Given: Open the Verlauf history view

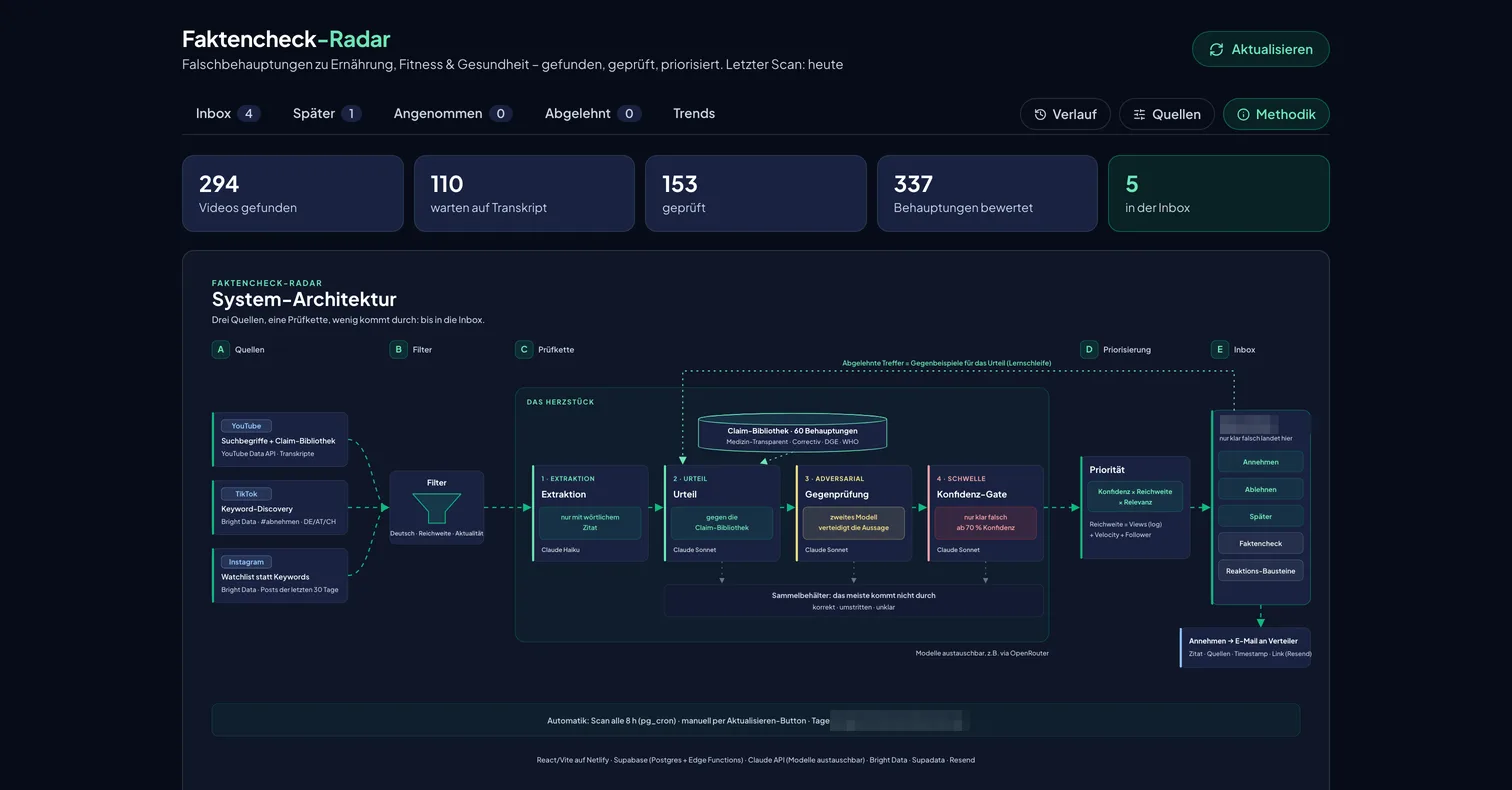Looking at the screenshot, I should [x=1065, y=114].
